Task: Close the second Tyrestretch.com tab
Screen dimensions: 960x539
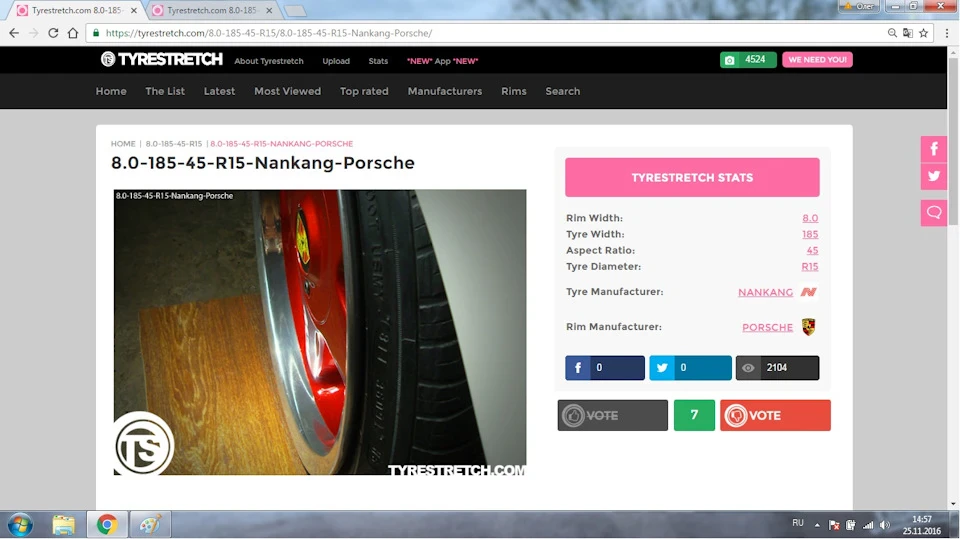Action: 269,10
